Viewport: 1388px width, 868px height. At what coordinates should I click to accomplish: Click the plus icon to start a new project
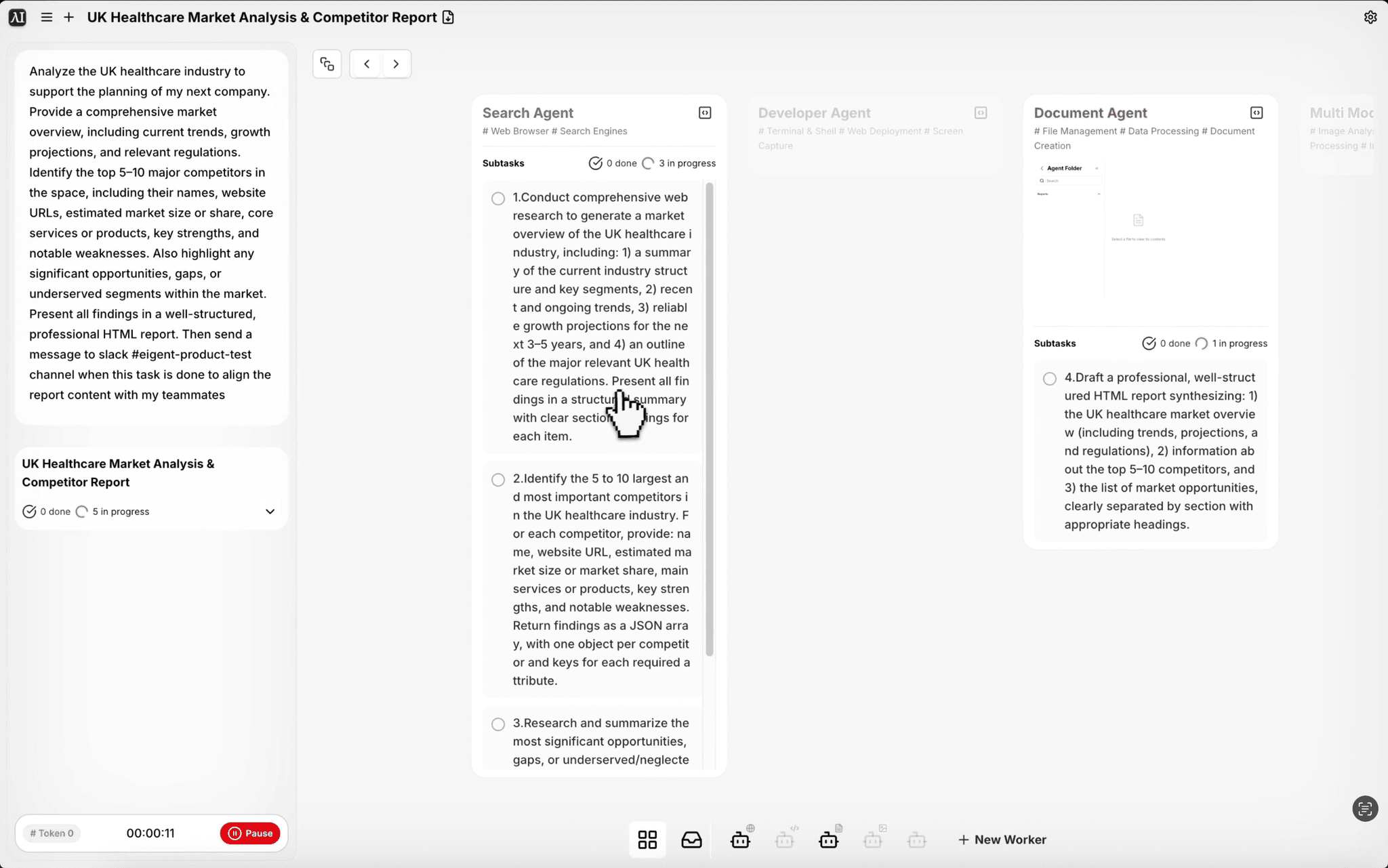(68, 18)
